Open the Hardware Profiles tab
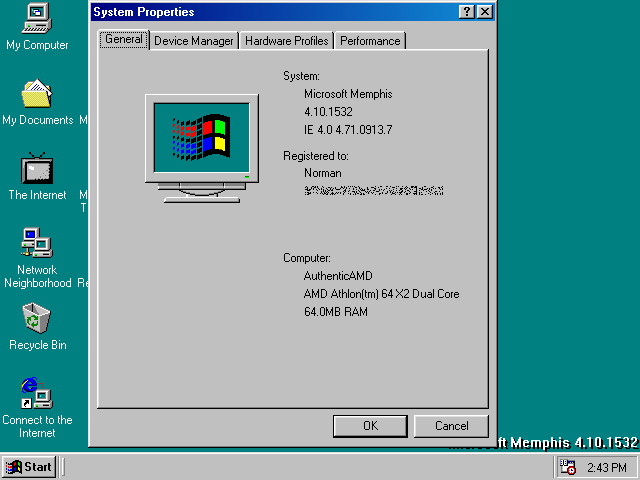 pyautogui.click(x=286, y=41)
